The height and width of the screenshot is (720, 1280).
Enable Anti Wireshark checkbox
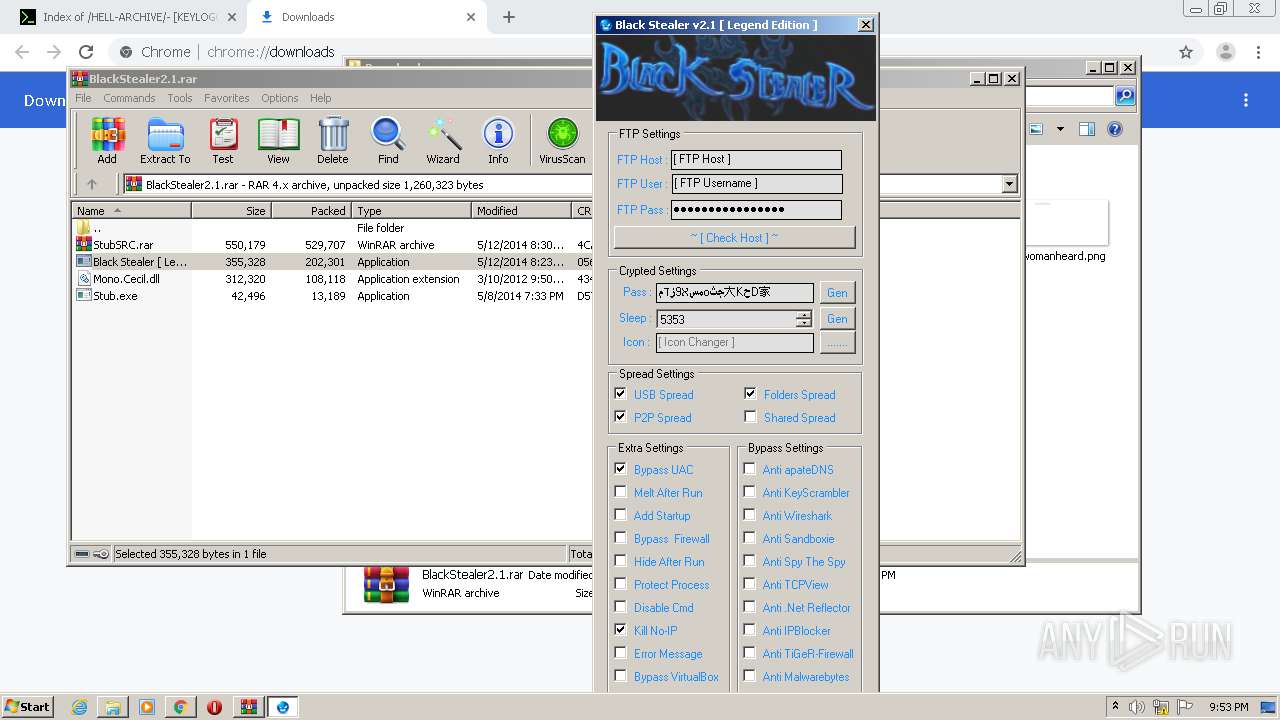(749, 515)
